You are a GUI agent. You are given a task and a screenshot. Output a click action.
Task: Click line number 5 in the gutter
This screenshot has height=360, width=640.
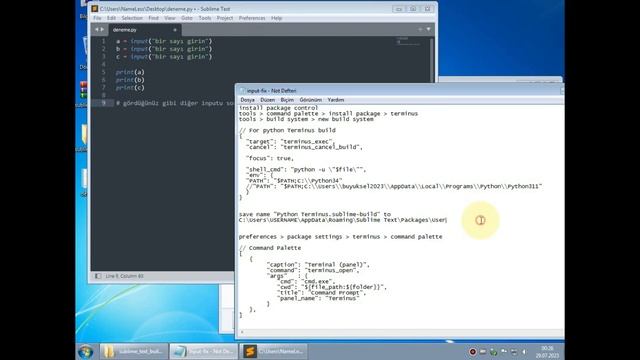click(x=103, y=72)
